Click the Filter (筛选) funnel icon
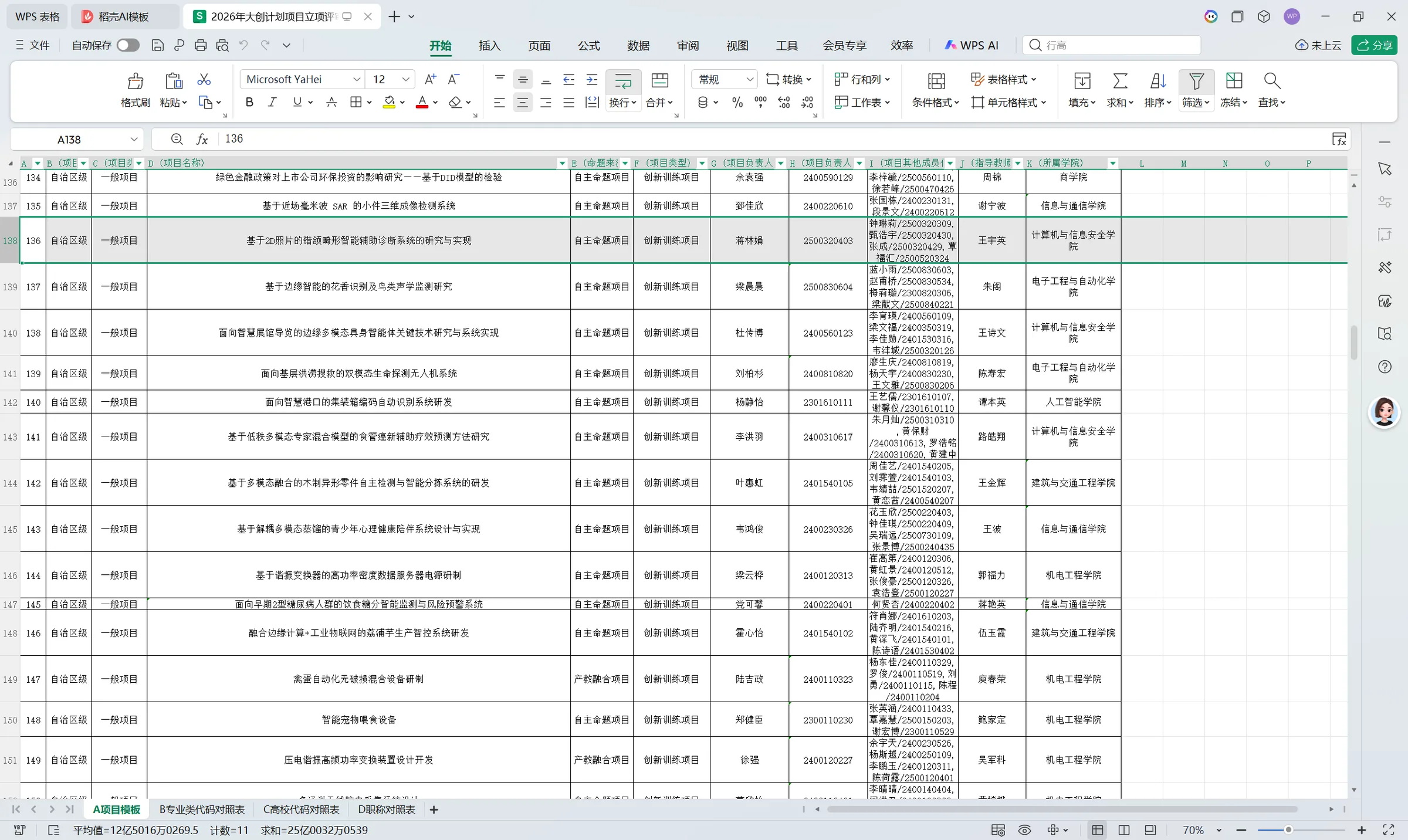Viewport: 1408px width, 840px height. pos(1196,81)
